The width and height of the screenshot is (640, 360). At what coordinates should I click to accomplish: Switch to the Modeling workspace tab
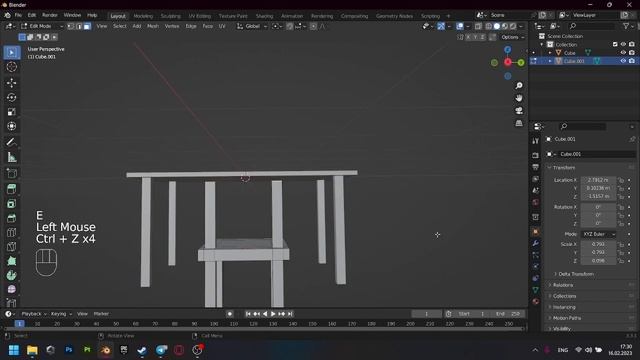point(143,16)
